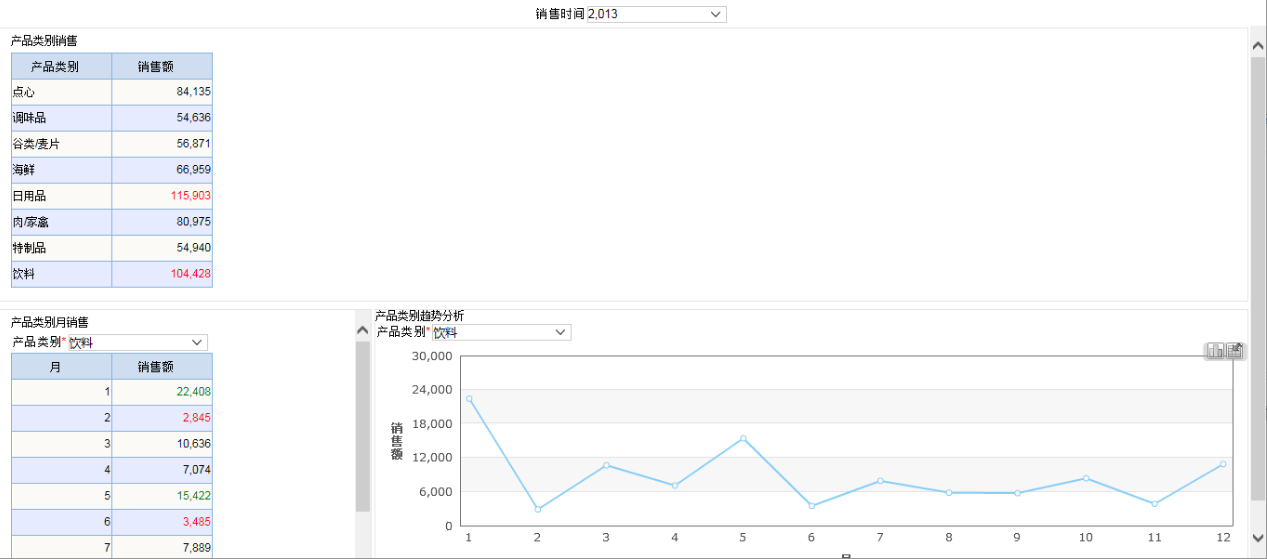This screenshot has width=1267, height=559.
Task: Click the monthly table scrollbar thumb
Action: coord(363,426)
